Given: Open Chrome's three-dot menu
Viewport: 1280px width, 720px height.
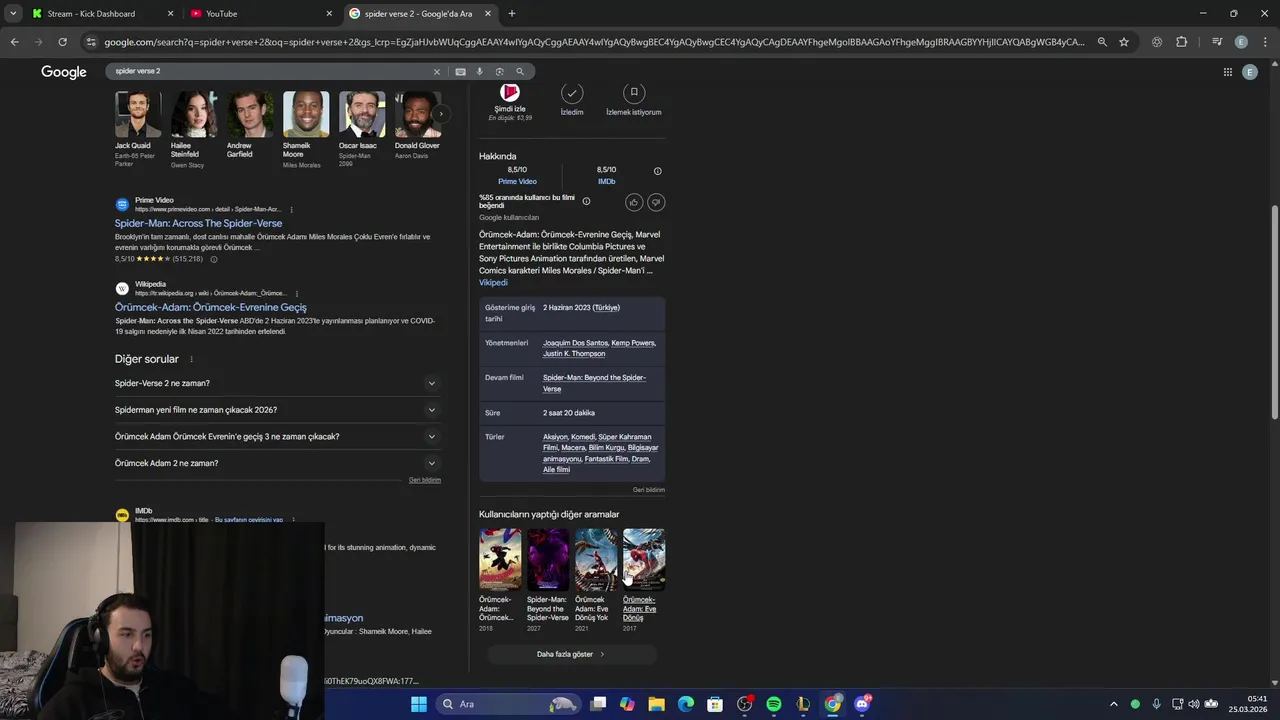Looking at the screenshot, I should tap(1264, 42).
